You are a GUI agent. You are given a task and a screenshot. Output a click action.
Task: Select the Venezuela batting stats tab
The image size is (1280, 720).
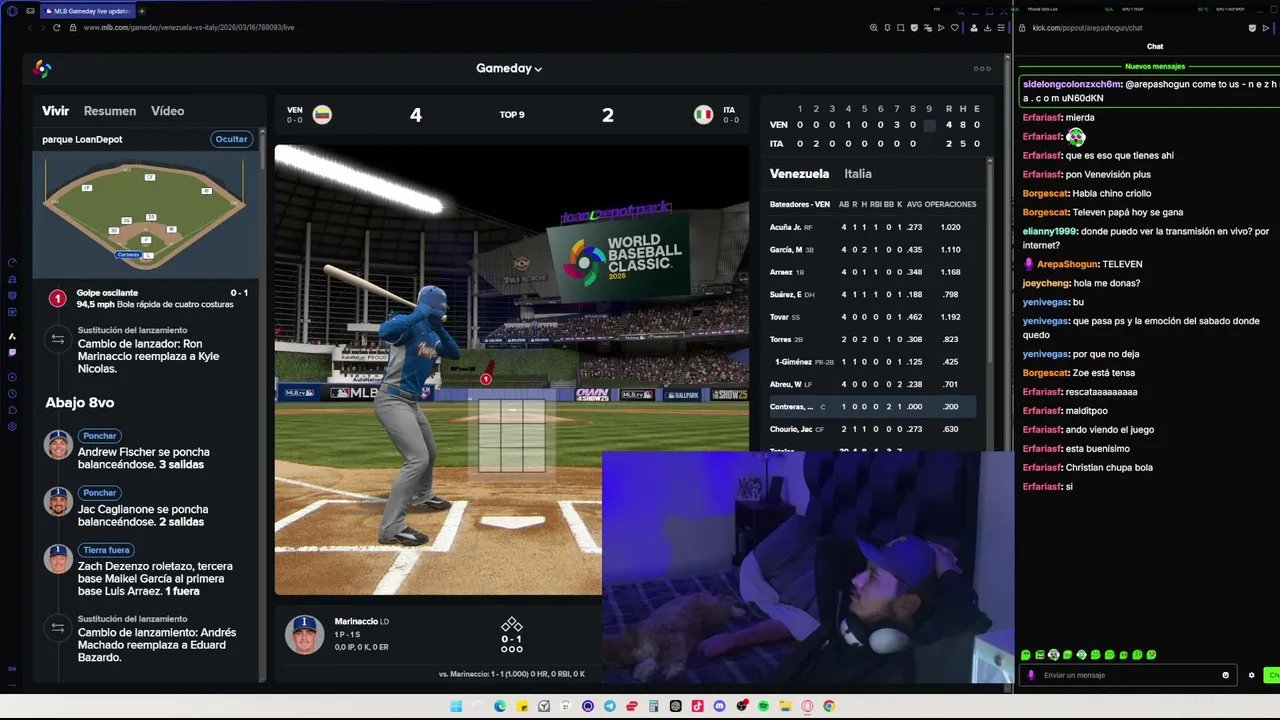point(799,174)
